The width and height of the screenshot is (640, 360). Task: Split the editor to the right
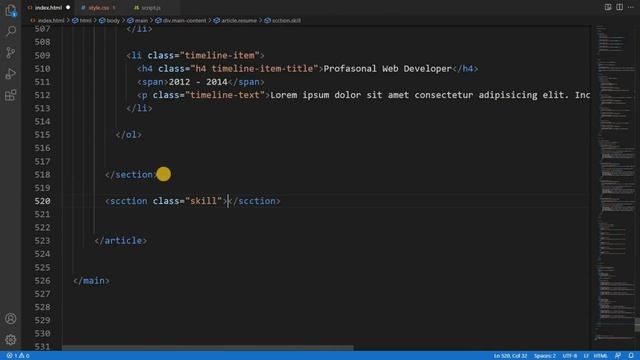619,7
